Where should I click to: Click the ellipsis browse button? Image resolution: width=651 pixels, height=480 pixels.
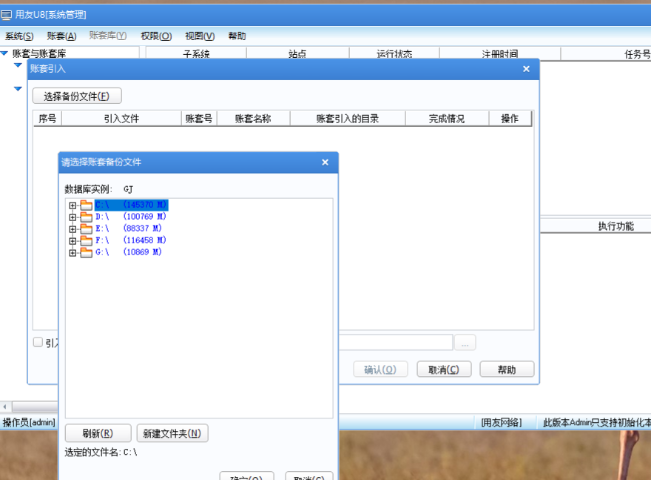465,343
